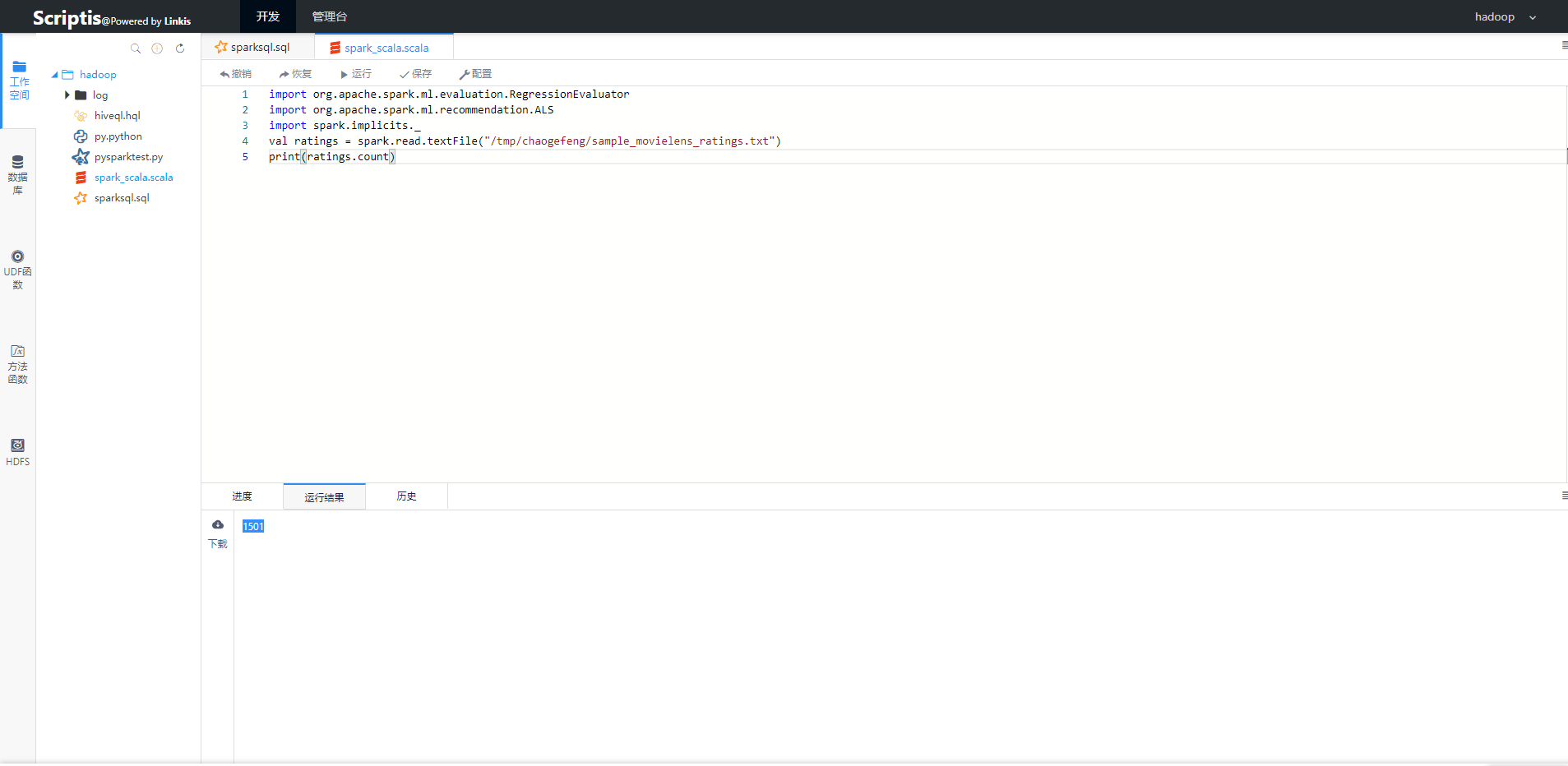Click the search icon in file tree

coord(136,48)
